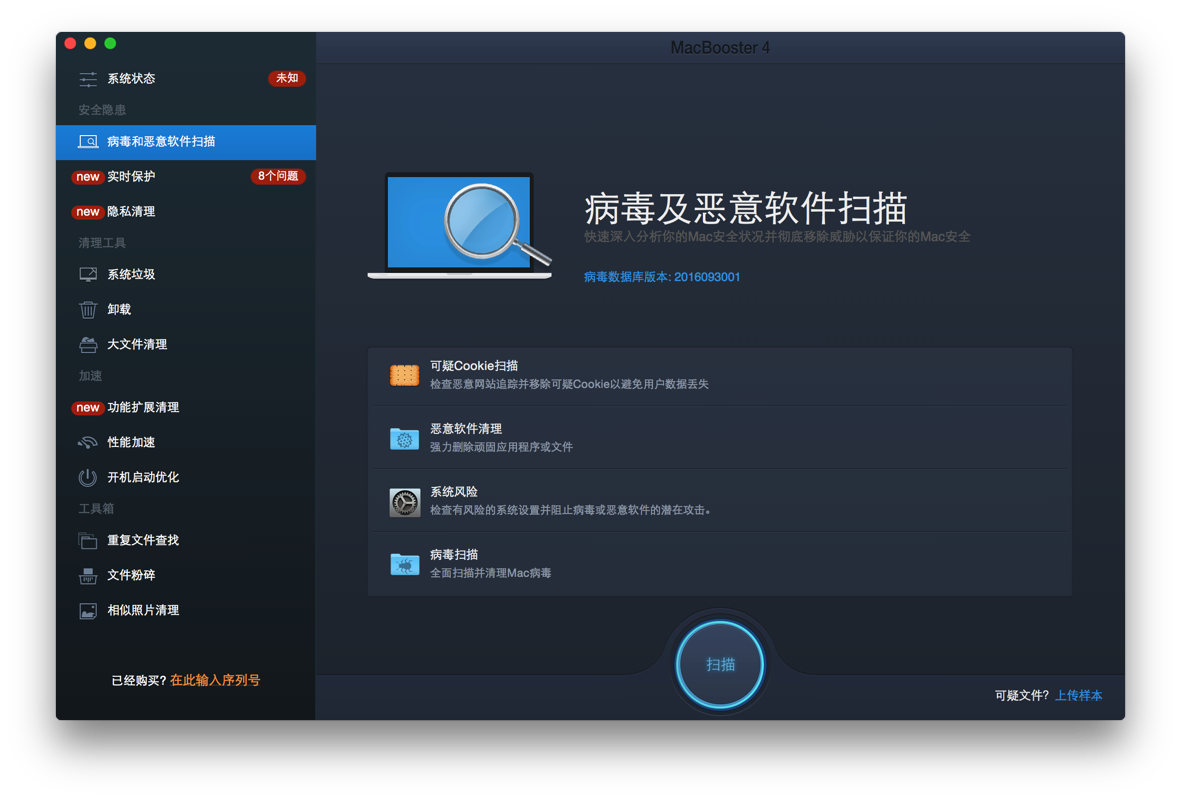Click the cookie icon for 可疑Cookie扫描
The height and width of the screenshot is (800, 1181).
(x=404, y=374)
